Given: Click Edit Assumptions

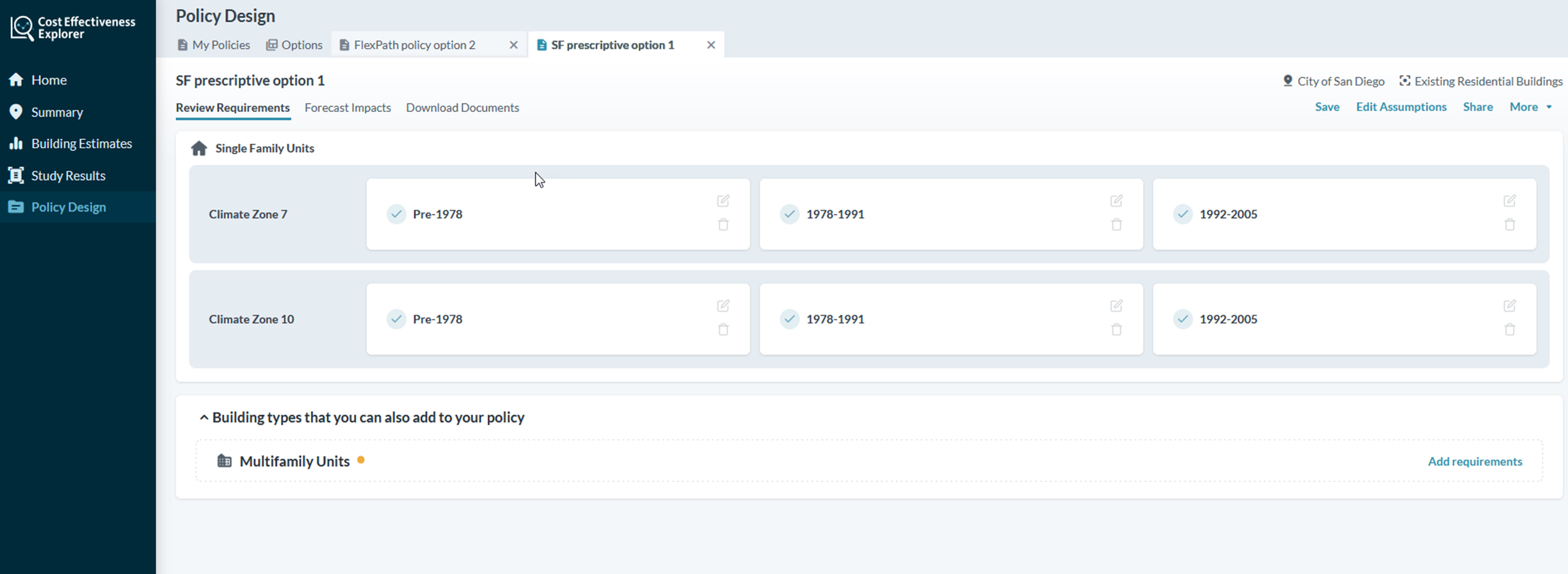Looking at the screenshot, I should pos(1401,107).
